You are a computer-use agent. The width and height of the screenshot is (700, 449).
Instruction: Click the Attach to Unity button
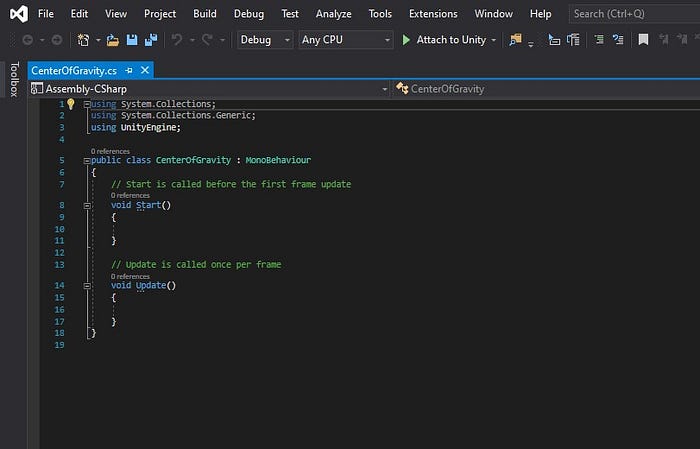click(444, 40)
